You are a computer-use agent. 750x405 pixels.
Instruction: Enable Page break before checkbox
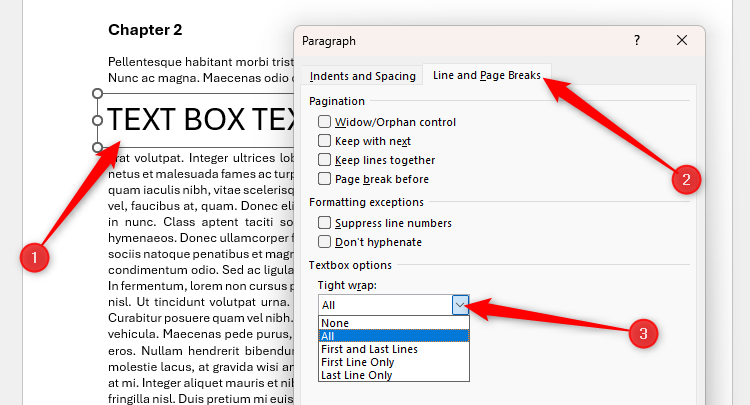(x=325, y=179)
